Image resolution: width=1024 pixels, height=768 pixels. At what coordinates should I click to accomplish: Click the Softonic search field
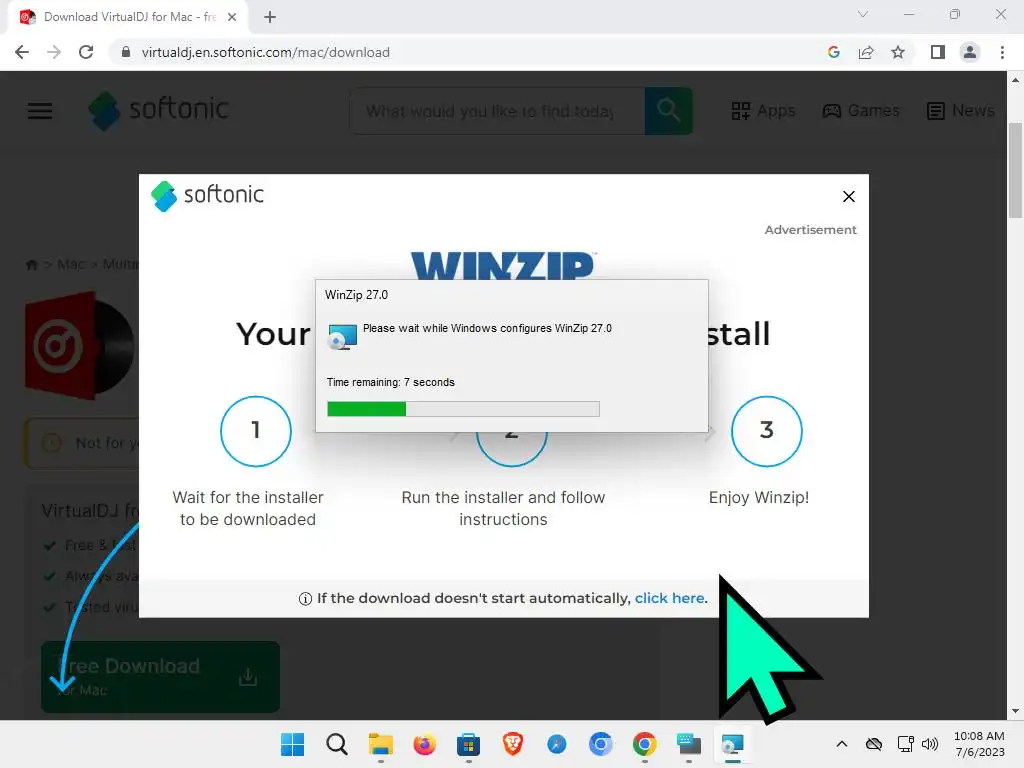click(x=498, y=111)
